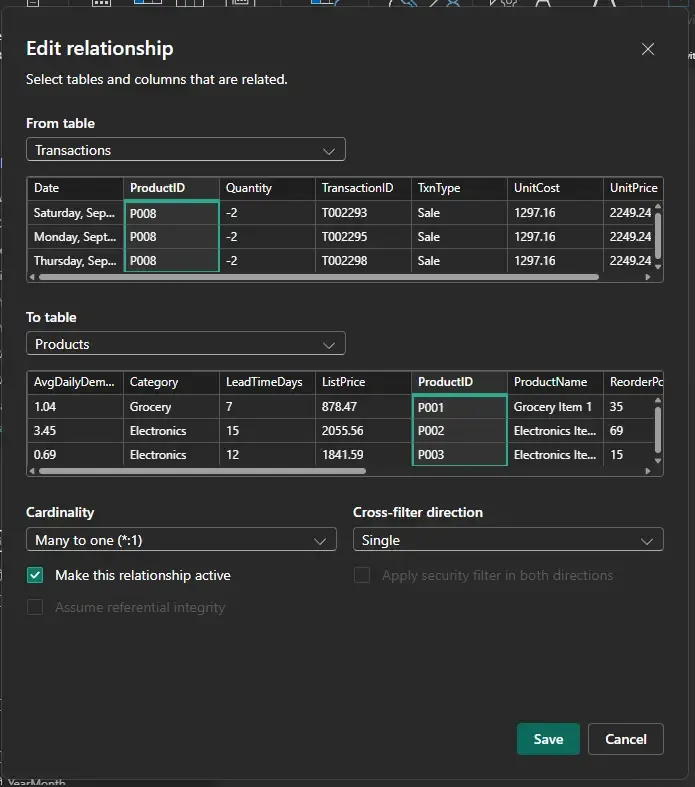Expand the Cardinality dropdown Many to one
This screenshot has width=695, height=787.
[x=181, y=540]
